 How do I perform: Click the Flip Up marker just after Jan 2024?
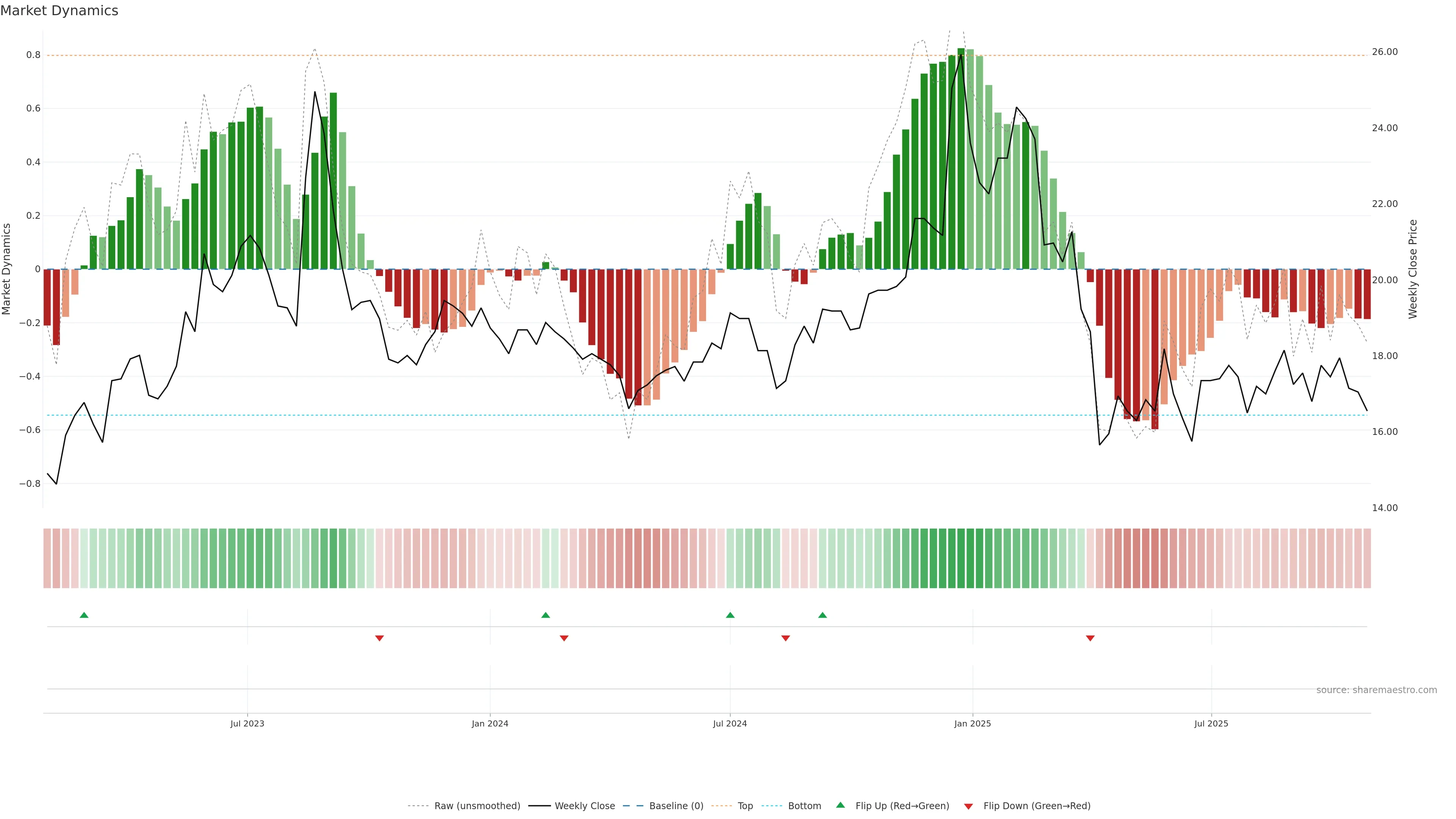click(x=546, y=615)
